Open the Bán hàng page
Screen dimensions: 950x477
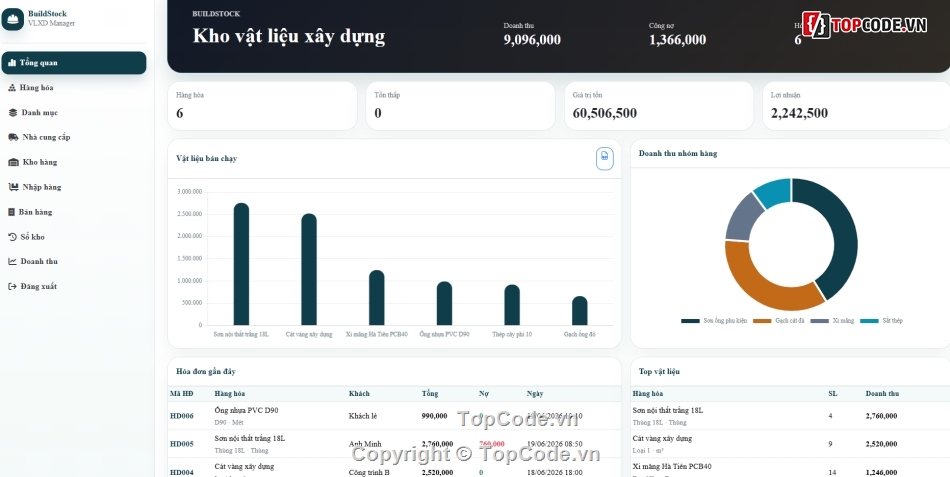point(74,212)
